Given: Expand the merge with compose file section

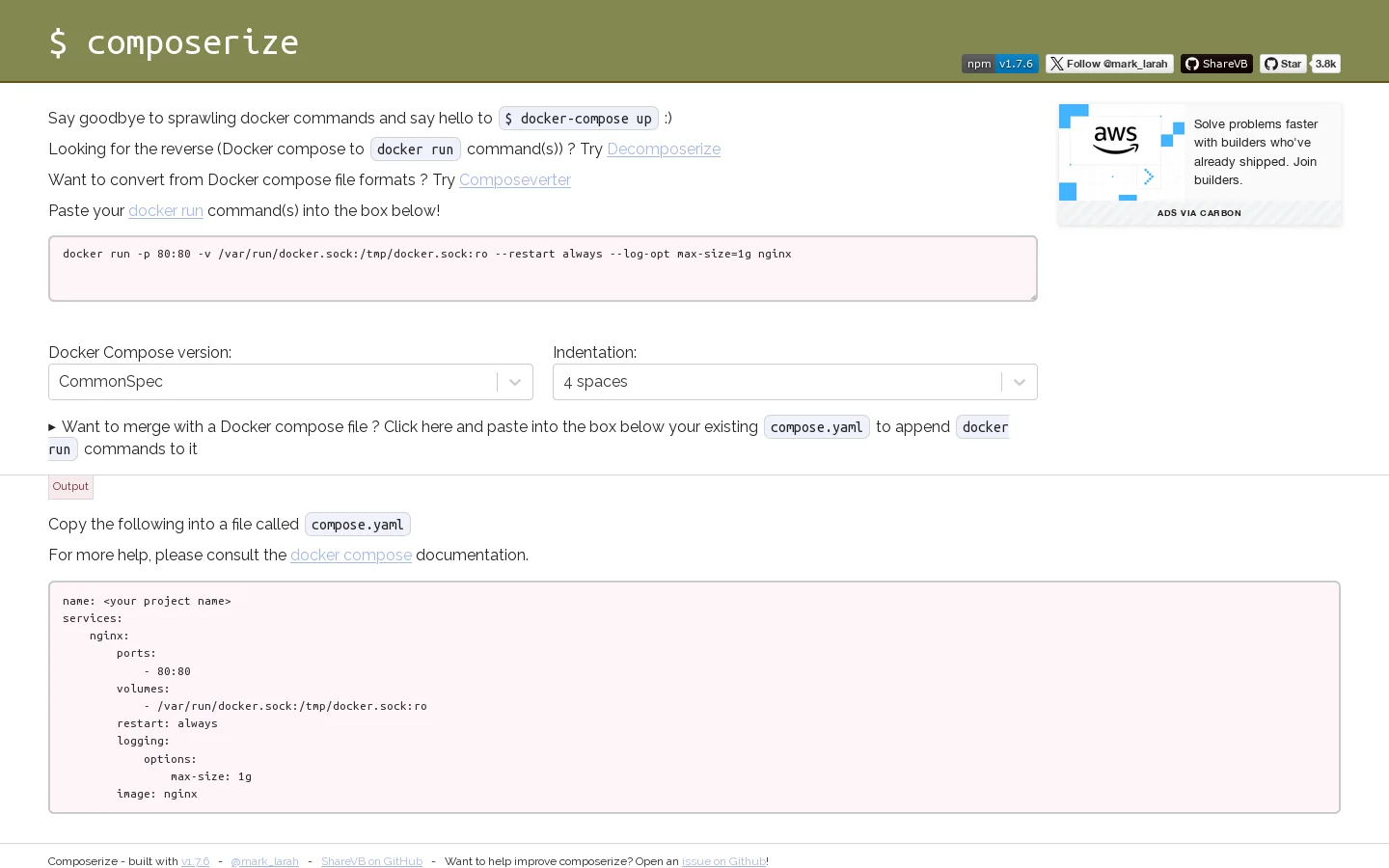Looking at the screenshot, I should [x=529, y=438].
